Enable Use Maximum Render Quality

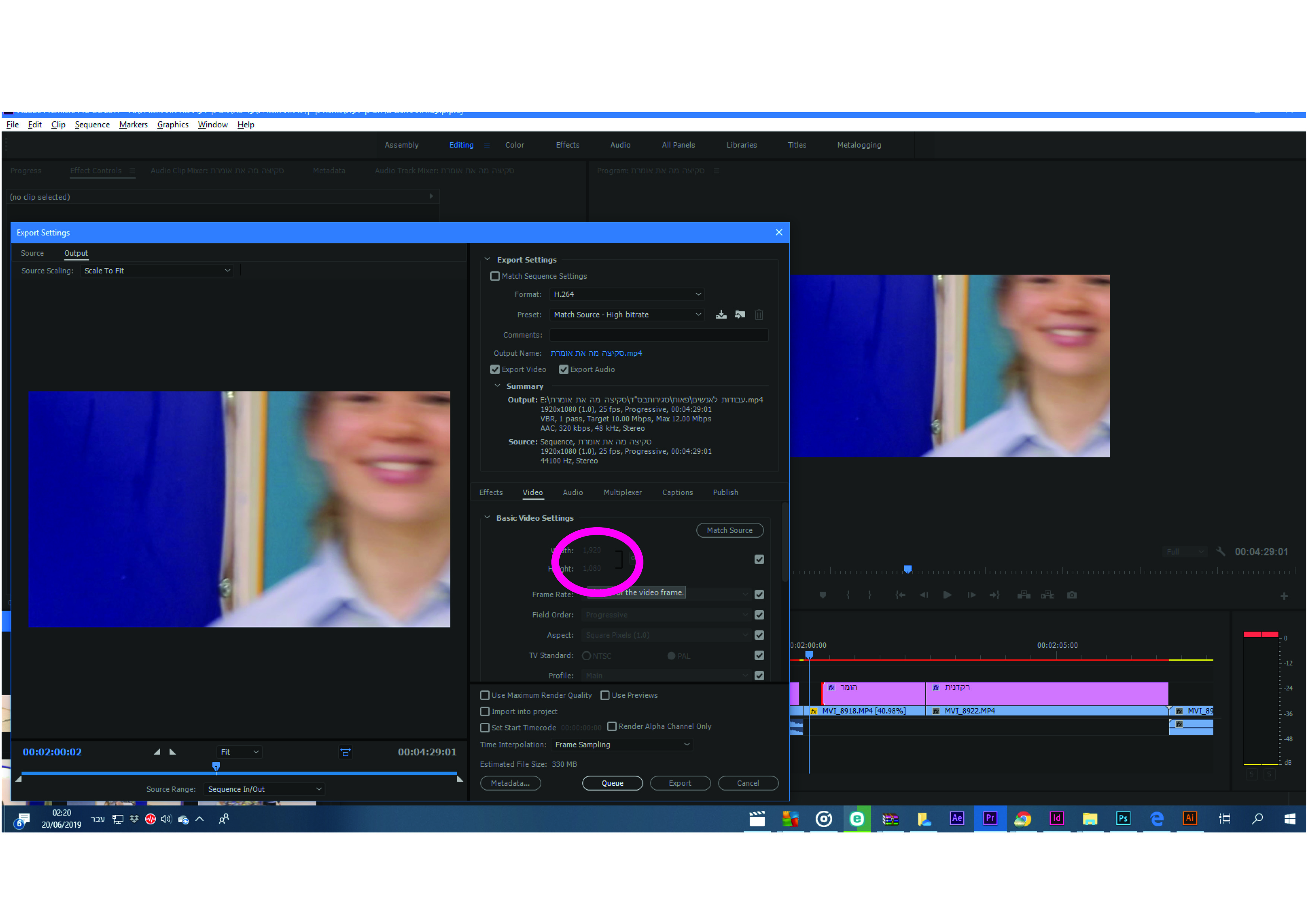point(485,695)
